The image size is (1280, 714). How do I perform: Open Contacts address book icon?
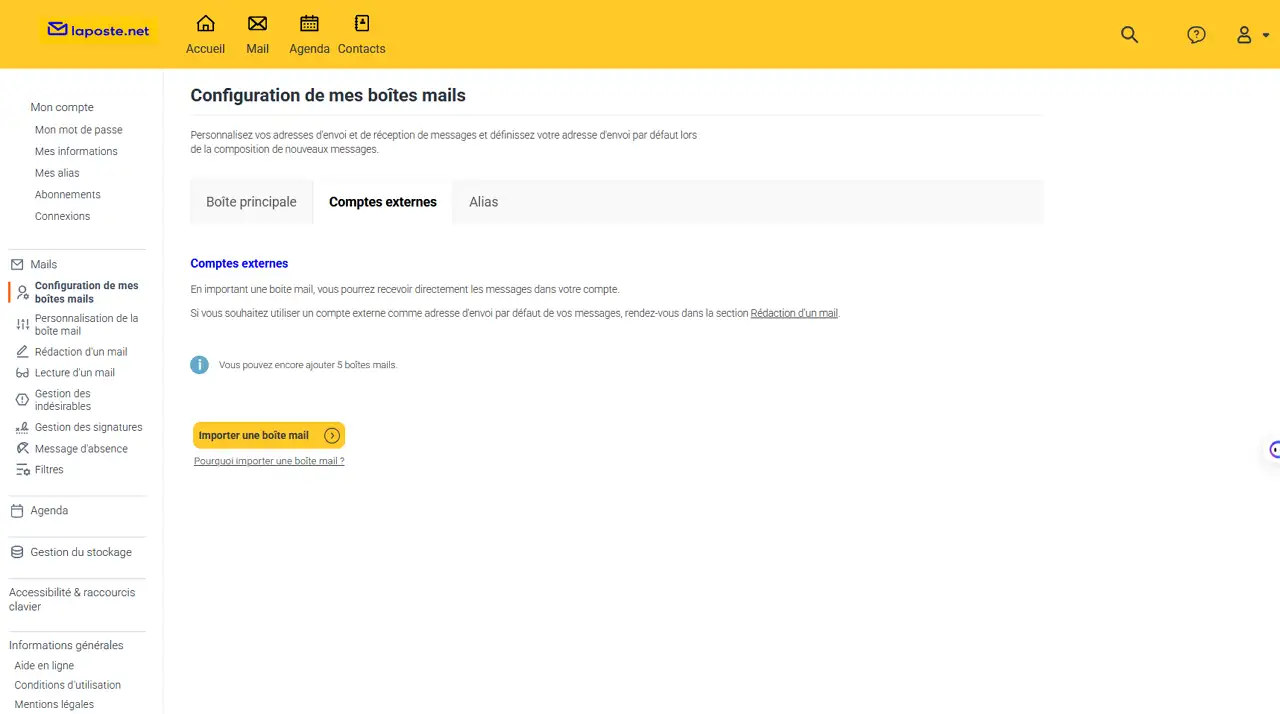361,24
